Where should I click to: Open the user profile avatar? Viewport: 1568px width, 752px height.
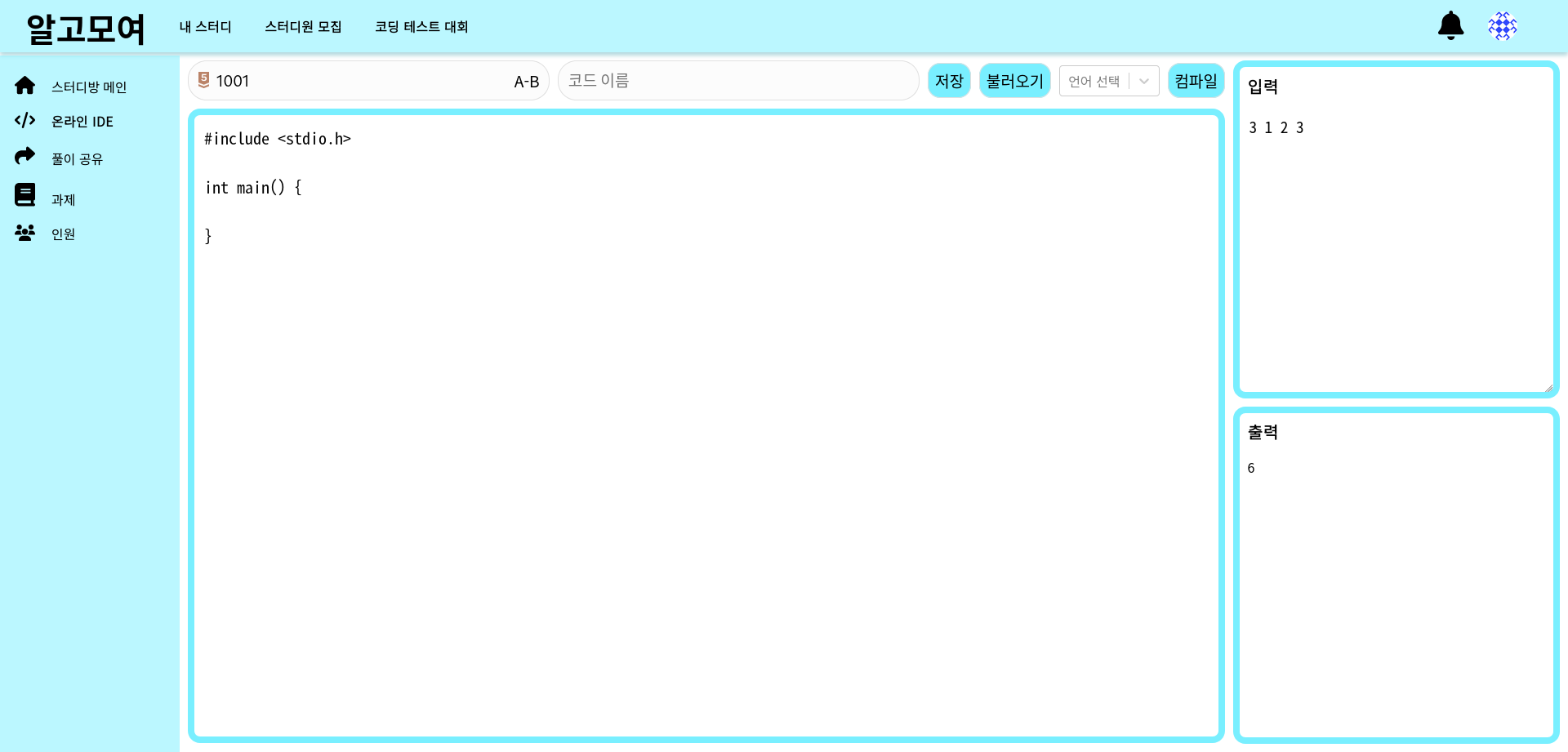coord(1502,26)
